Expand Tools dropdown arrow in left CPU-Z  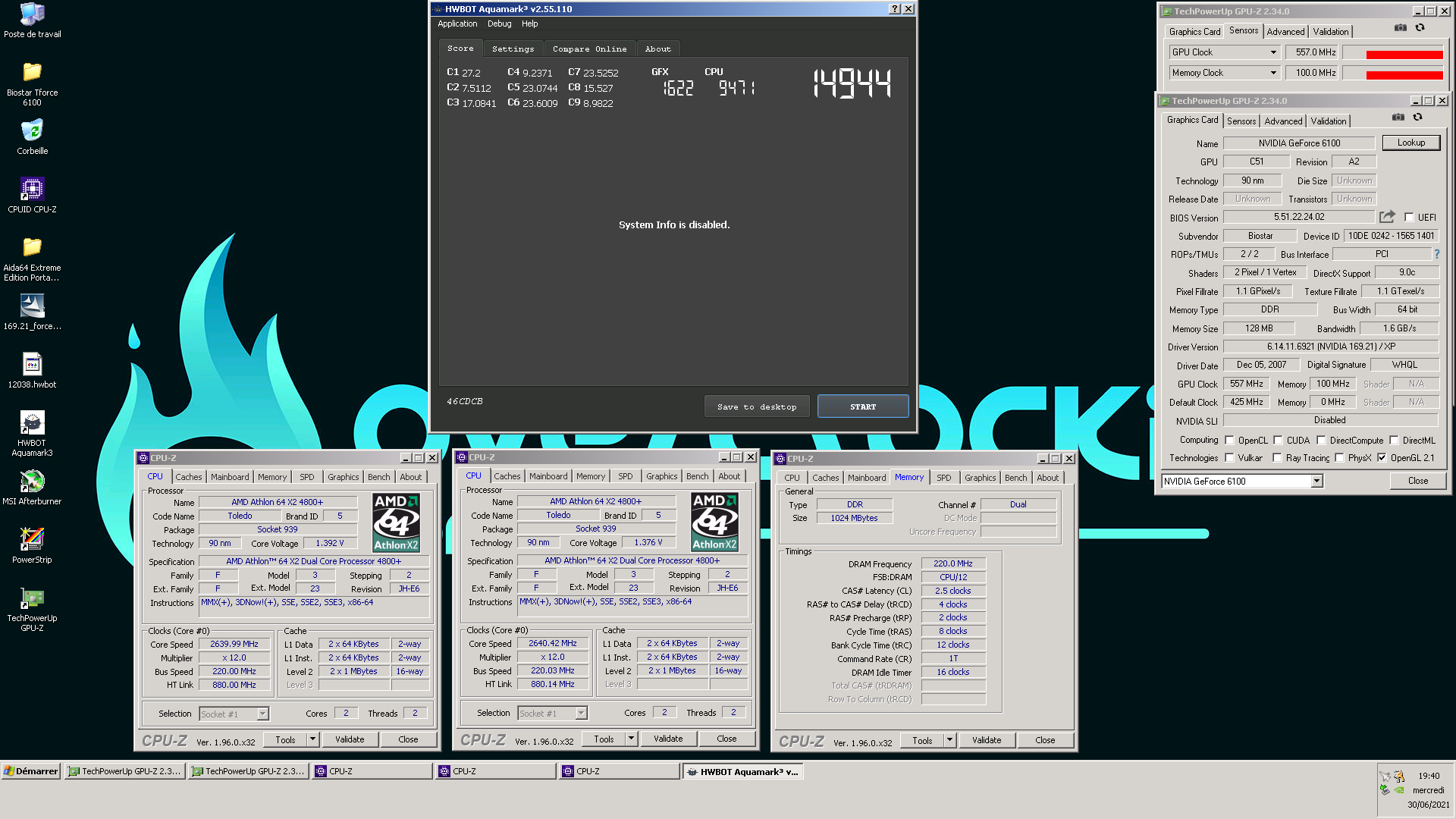pos(312,739)
